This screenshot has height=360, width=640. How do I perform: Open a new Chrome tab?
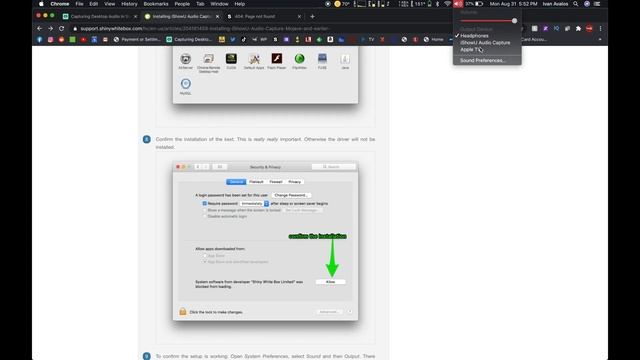tap(312, 16)
